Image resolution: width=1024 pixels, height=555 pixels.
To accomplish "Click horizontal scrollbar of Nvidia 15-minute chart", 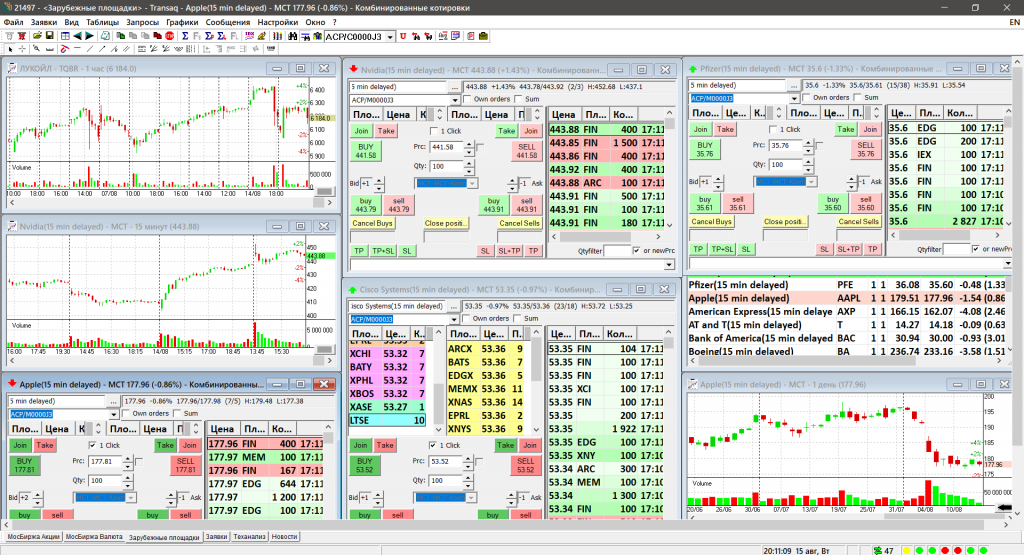I will (x=170, y=360).
